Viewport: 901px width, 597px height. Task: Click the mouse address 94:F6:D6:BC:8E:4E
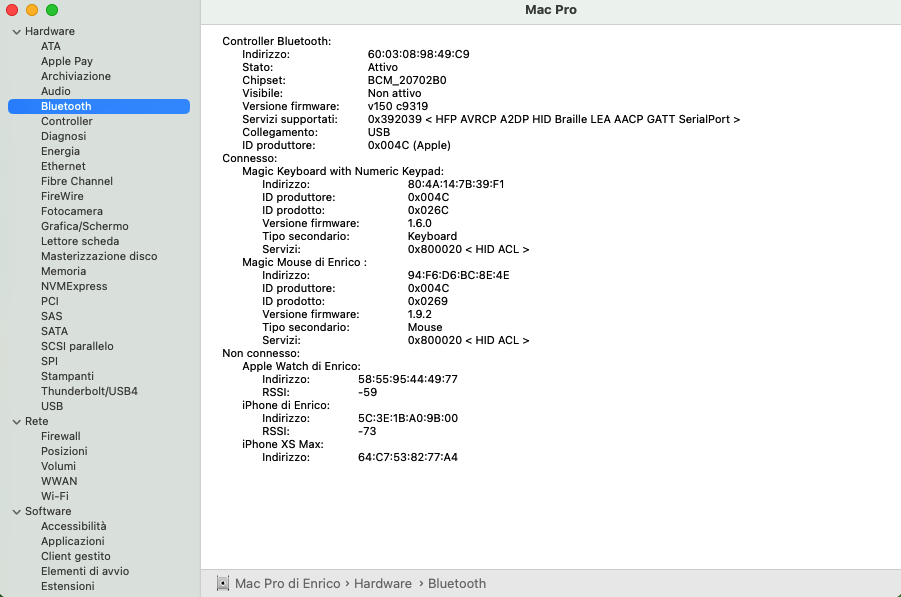click(x=458, y=275)
